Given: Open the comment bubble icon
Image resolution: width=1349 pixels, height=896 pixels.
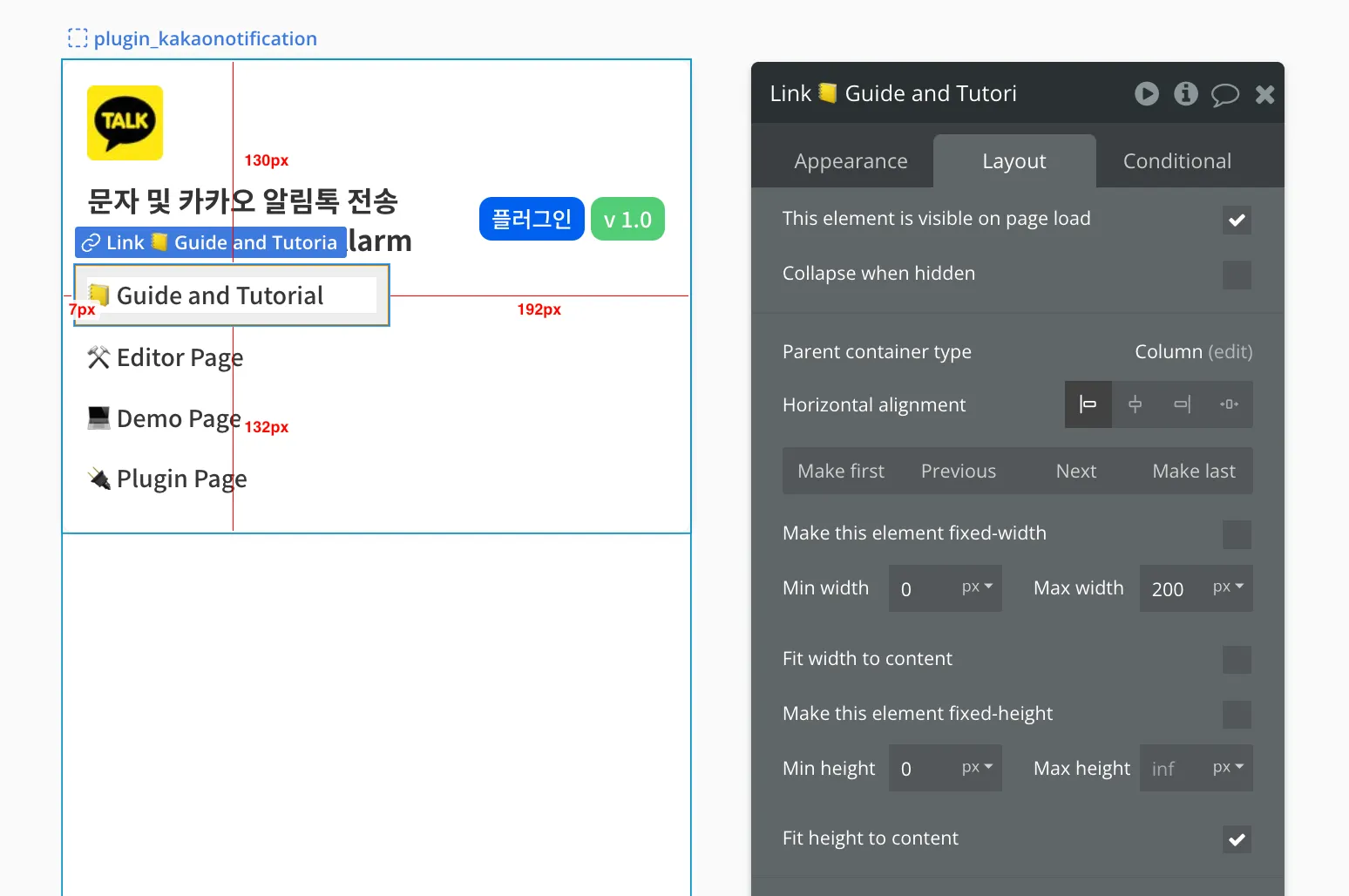Looking at the screenshot, I should tap(1225, 94).
